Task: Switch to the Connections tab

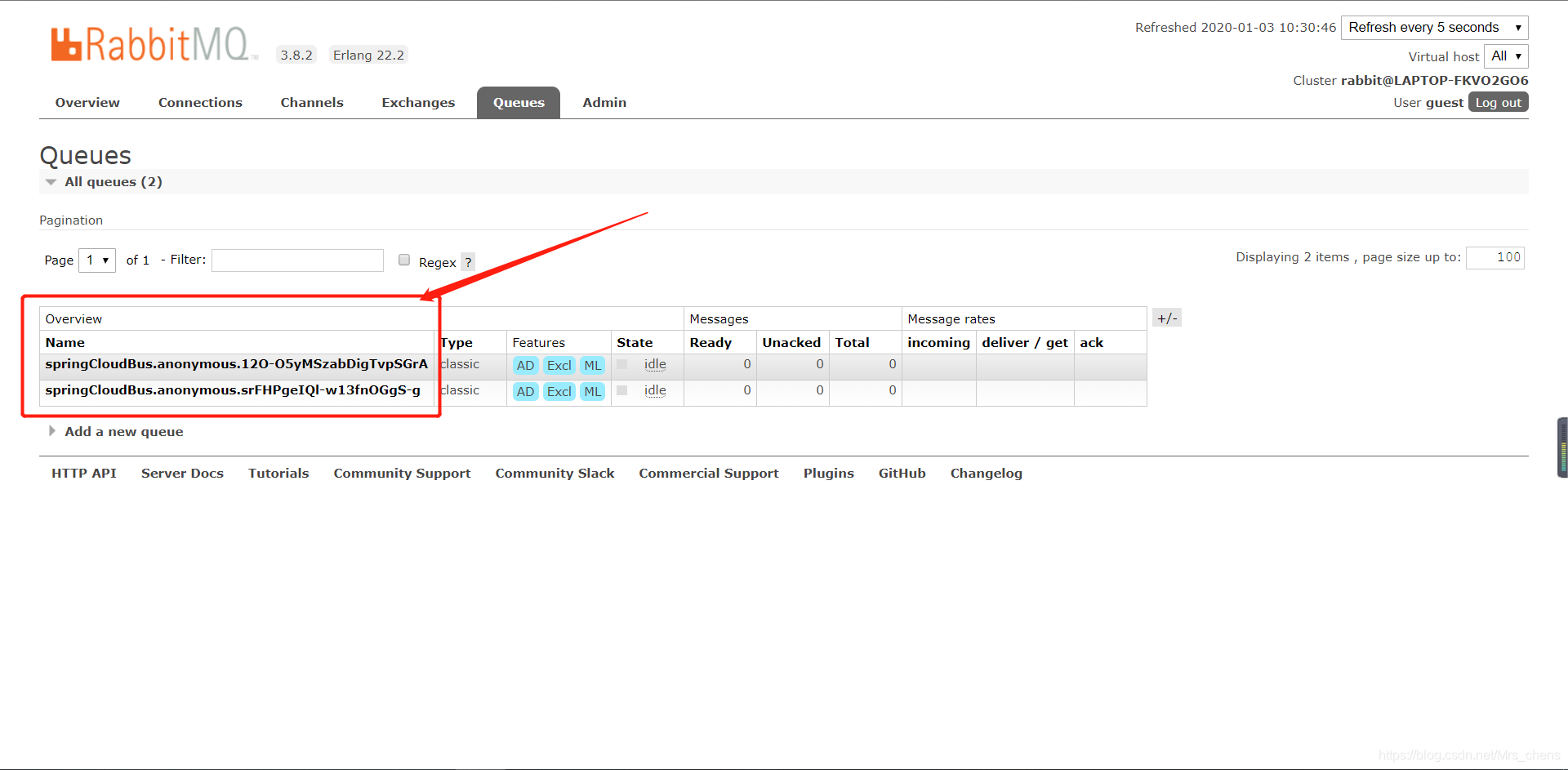Action: tap(200, 102)
